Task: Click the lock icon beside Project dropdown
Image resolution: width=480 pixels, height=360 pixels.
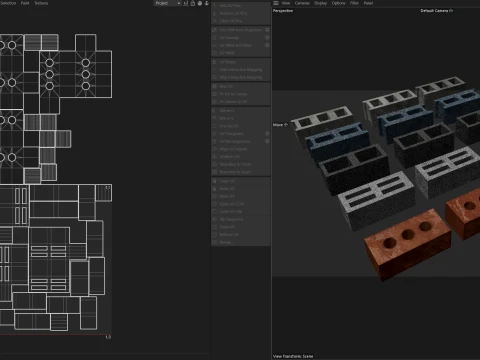Action: click(193, 3)
